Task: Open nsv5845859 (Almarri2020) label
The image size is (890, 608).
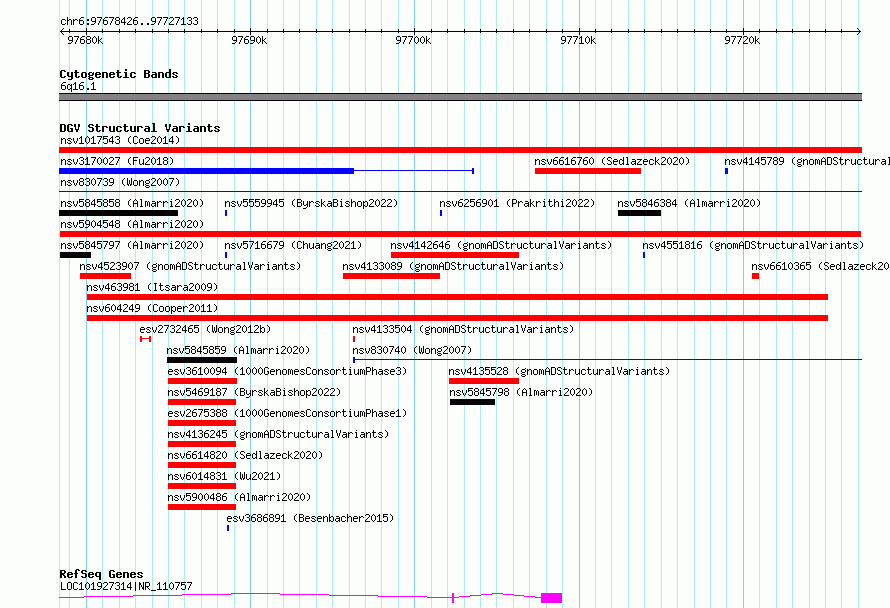Action: (238, 350)
